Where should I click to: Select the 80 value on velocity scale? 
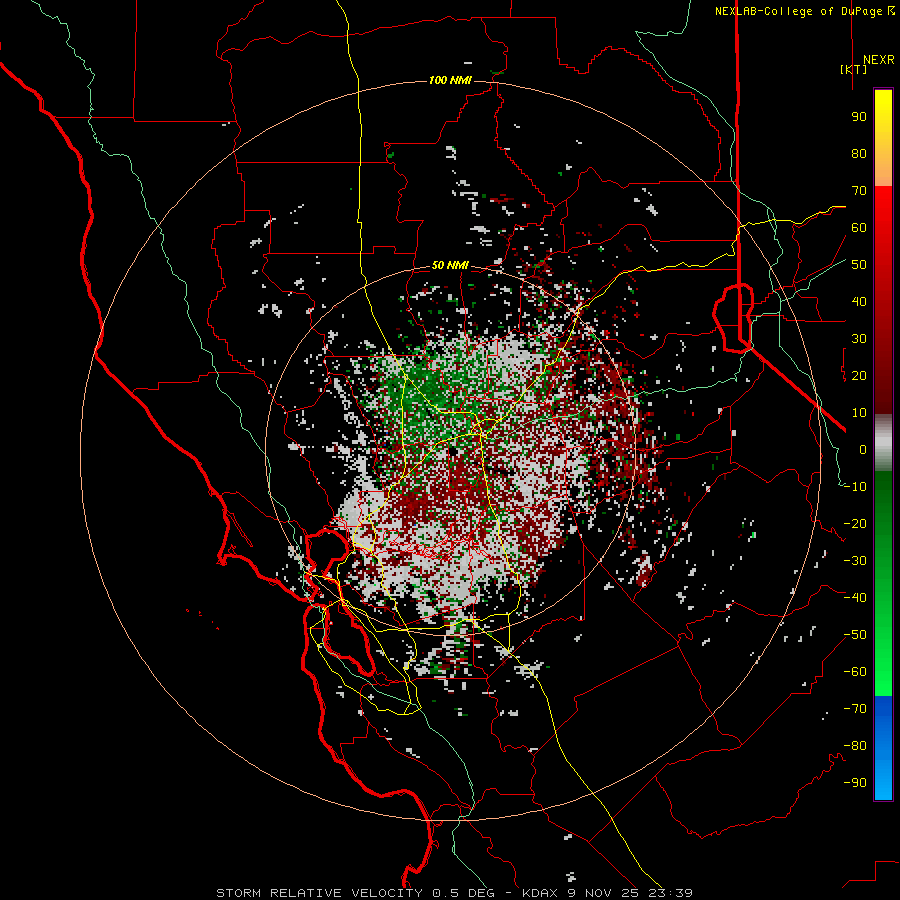pos(859,154)
